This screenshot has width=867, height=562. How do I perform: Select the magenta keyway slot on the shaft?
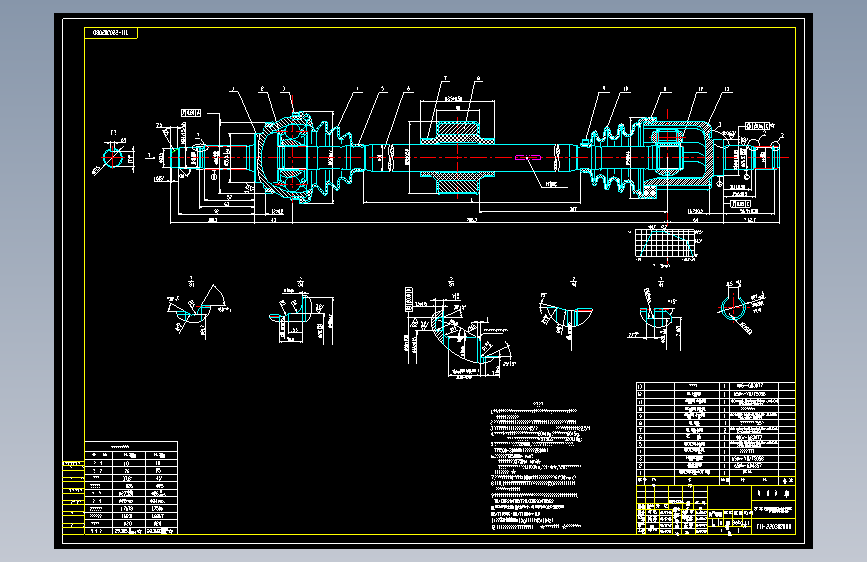coord(528,158)
